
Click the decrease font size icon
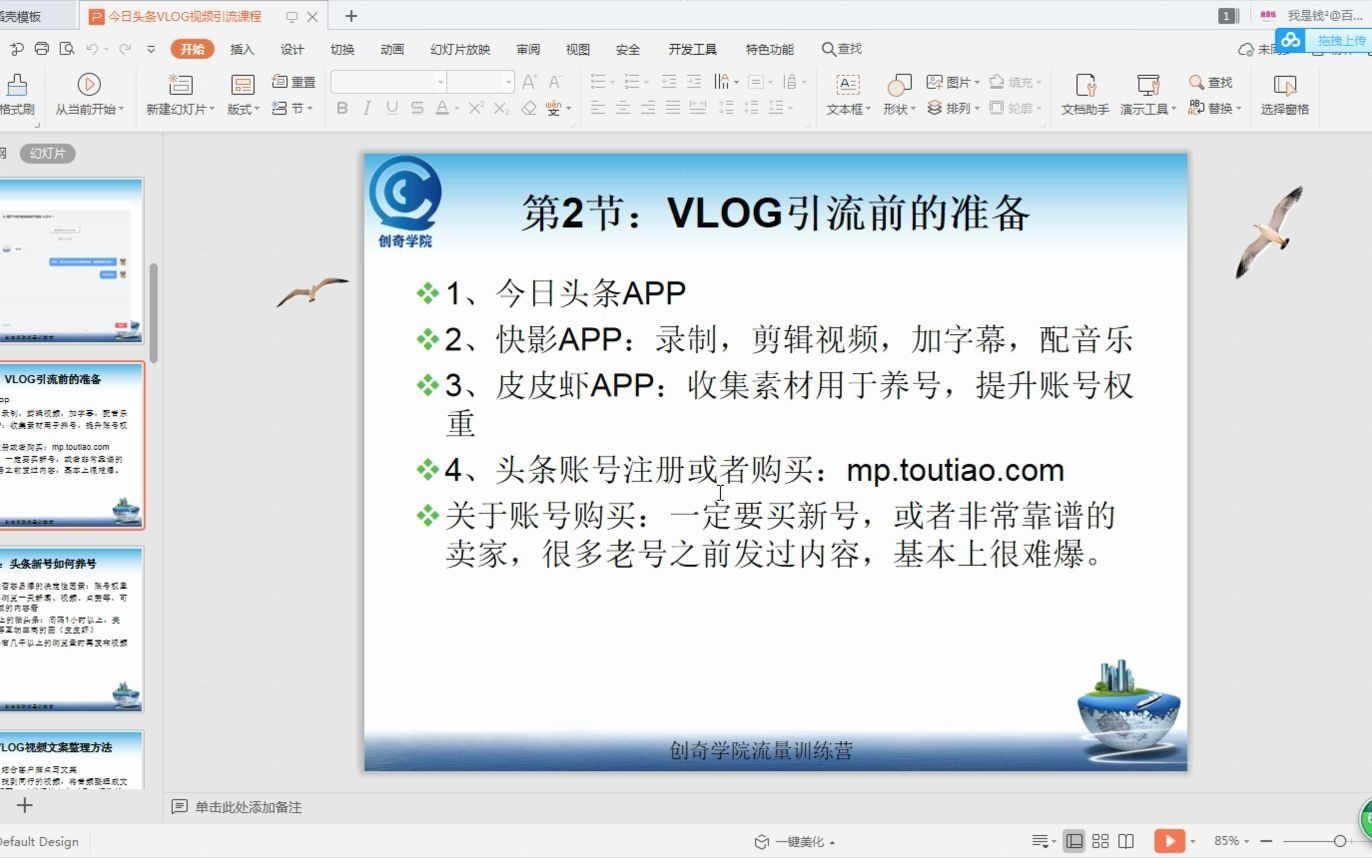coord(556,82)
